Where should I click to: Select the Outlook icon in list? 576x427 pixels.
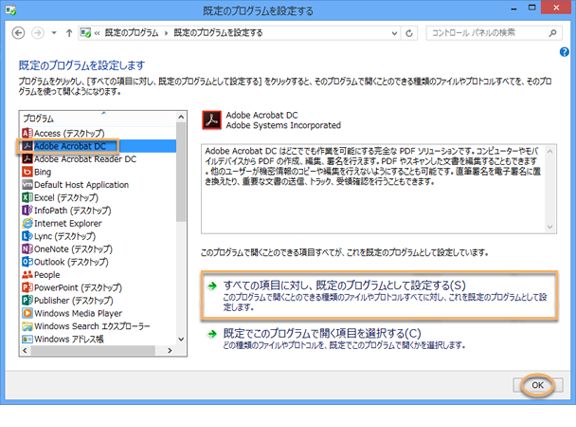27,262
